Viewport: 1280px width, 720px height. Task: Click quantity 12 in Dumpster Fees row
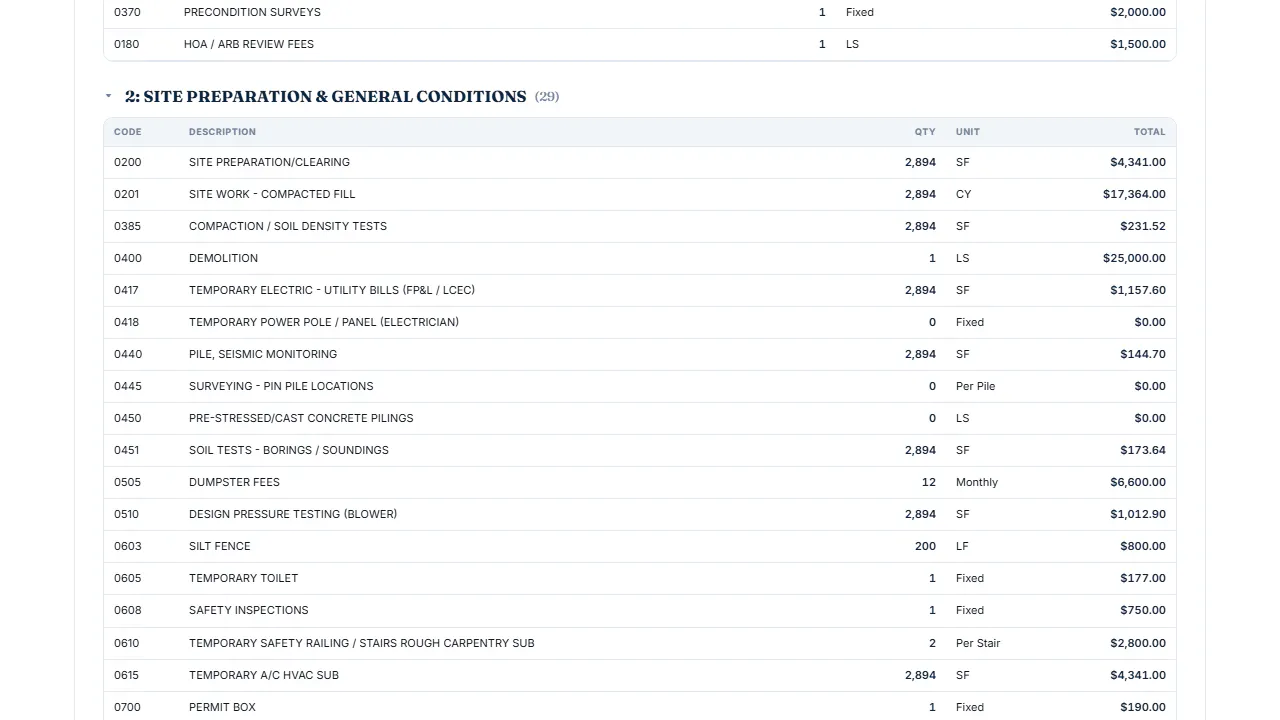(929, 482)
